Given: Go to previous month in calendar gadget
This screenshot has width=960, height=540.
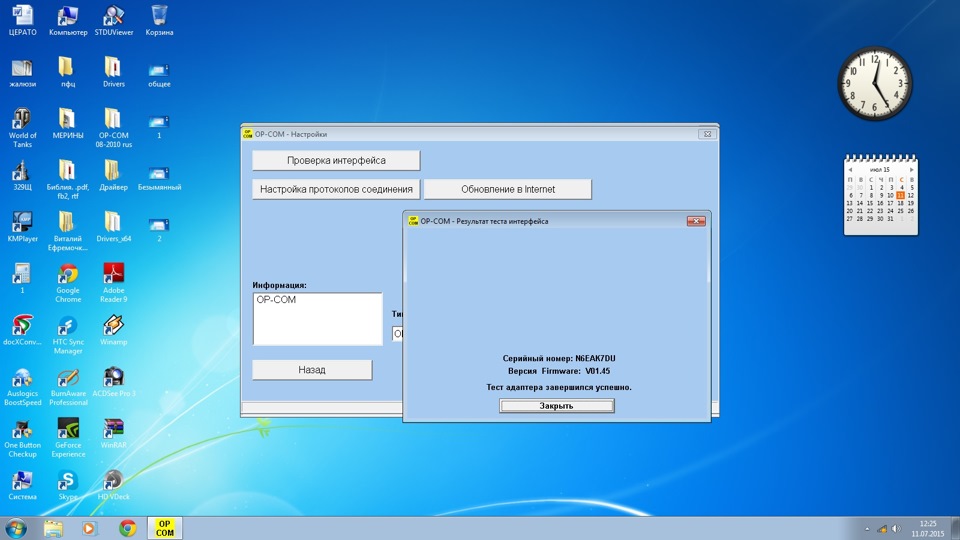Looking at the screenshot, I should coord(850,170).
